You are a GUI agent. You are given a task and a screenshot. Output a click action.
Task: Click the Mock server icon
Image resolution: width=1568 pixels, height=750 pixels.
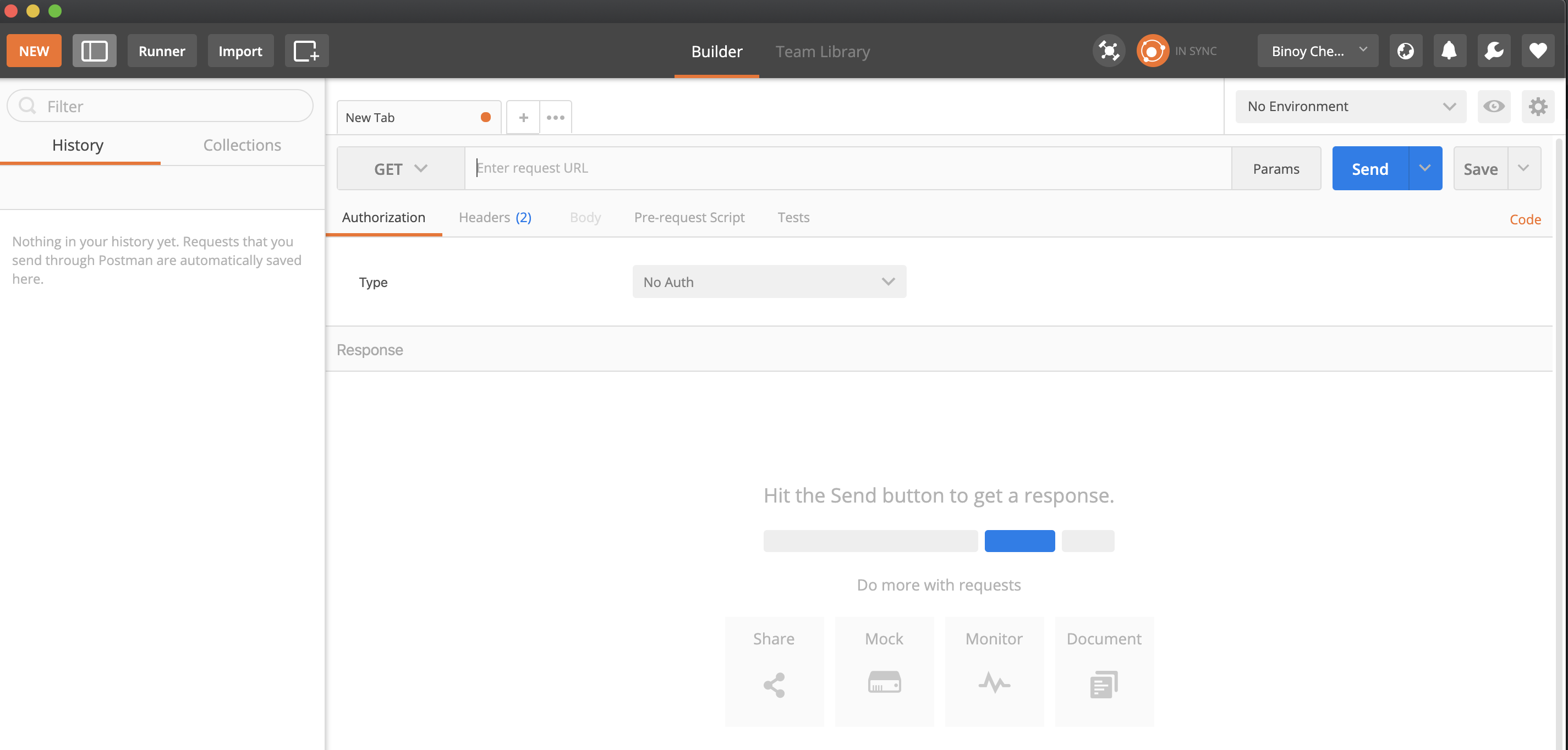884,682
